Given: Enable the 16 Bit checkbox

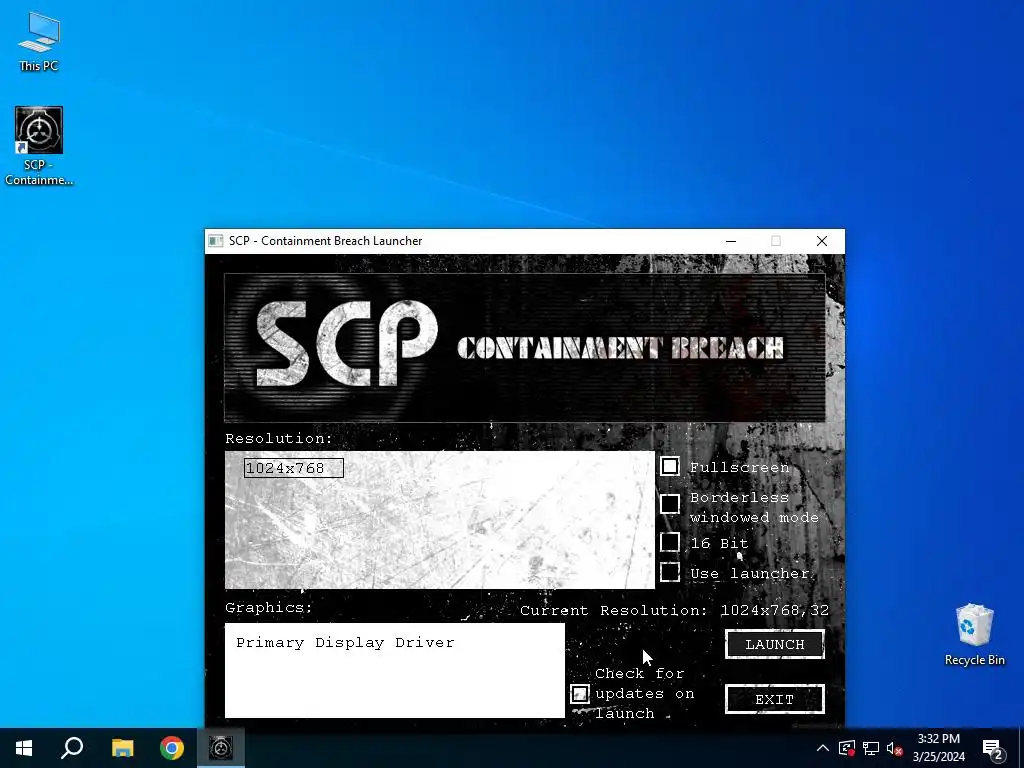Looking at the screenshot, I should [x=670, y=542].
